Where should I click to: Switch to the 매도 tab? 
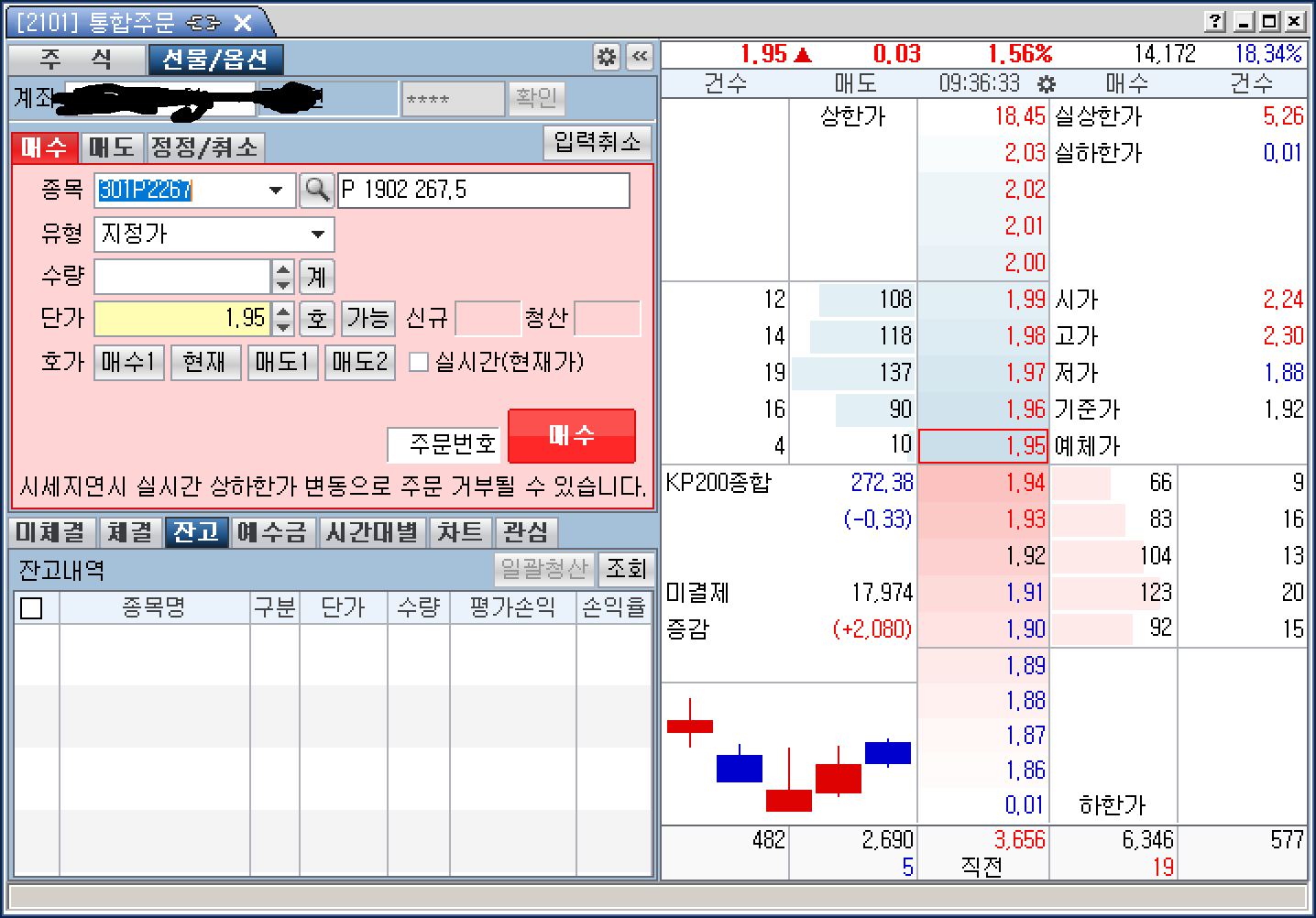(112, 148)
